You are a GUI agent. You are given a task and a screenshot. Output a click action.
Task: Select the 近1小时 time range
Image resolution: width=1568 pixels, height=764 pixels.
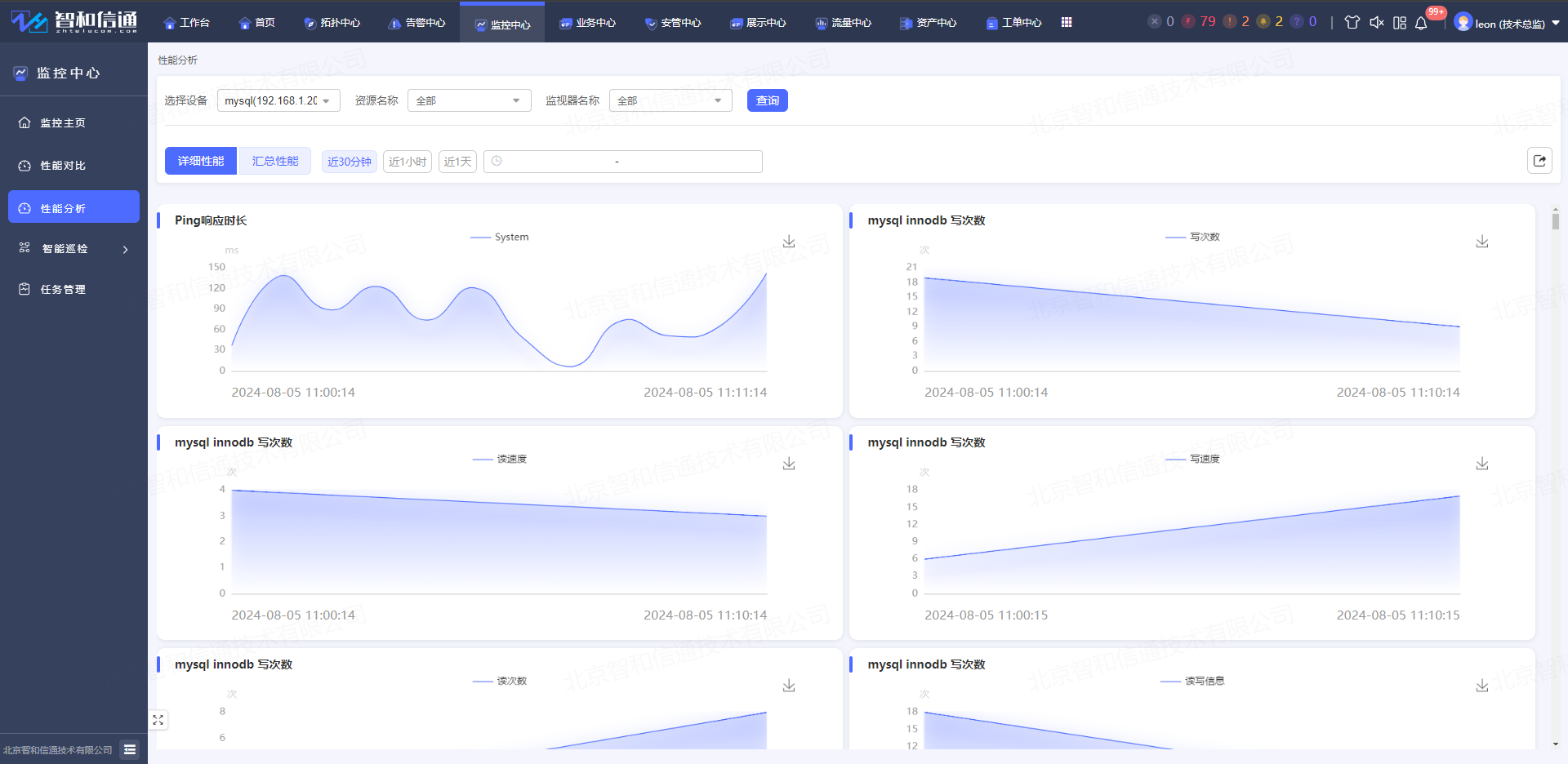[408, 162]
